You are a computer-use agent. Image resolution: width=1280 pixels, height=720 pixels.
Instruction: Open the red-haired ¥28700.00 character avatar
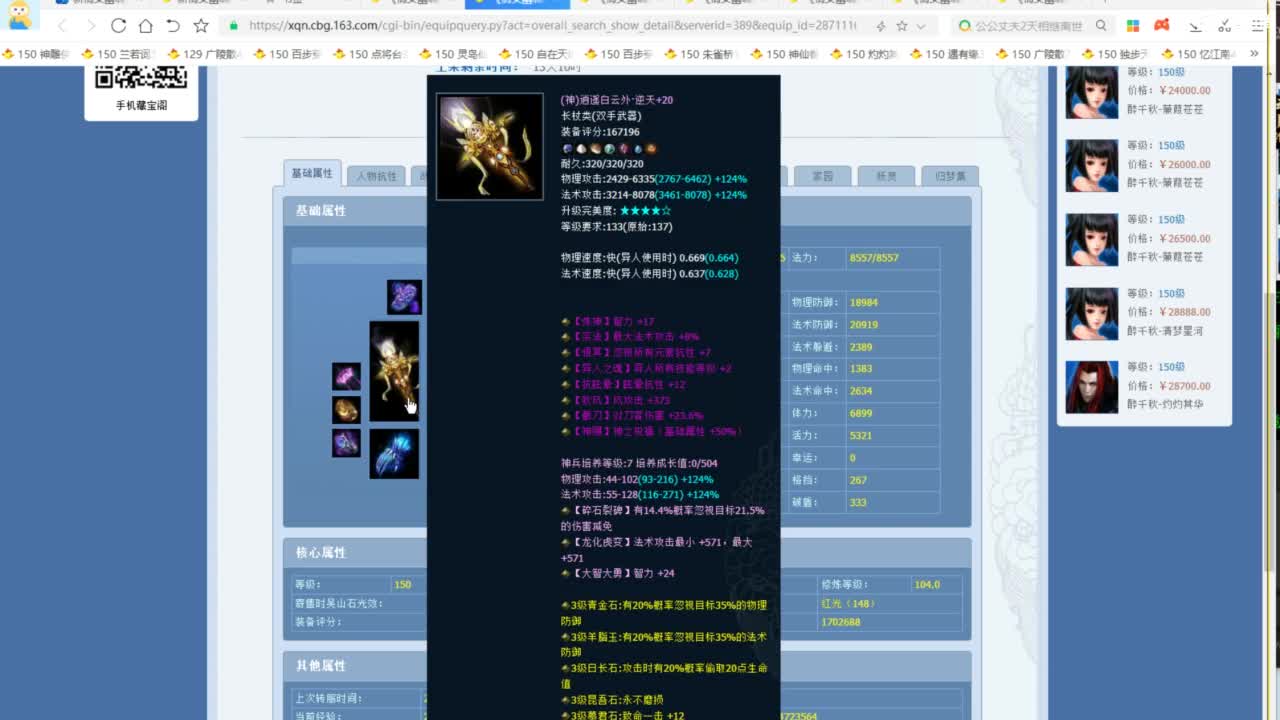(1091, 388)
